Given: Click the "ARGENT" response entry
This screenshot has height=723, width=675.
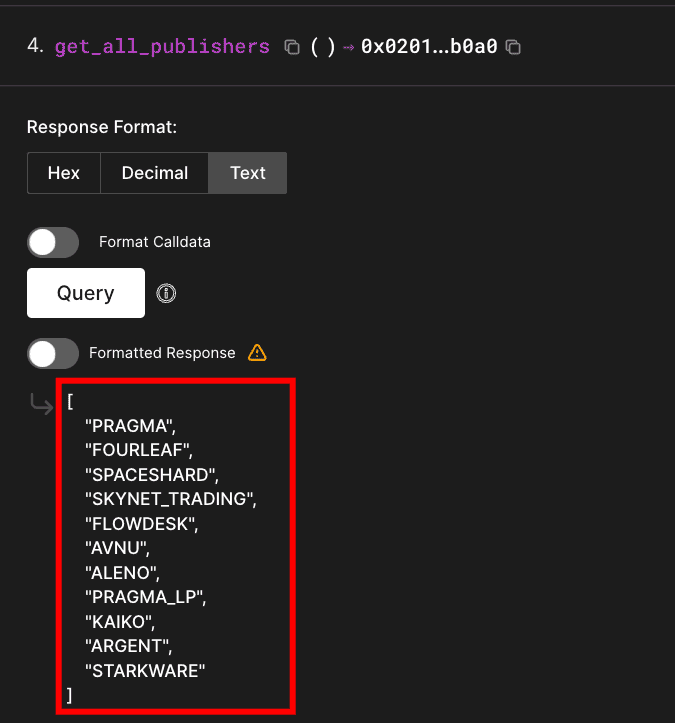Looking at the screenshot, I should (129, 646).
